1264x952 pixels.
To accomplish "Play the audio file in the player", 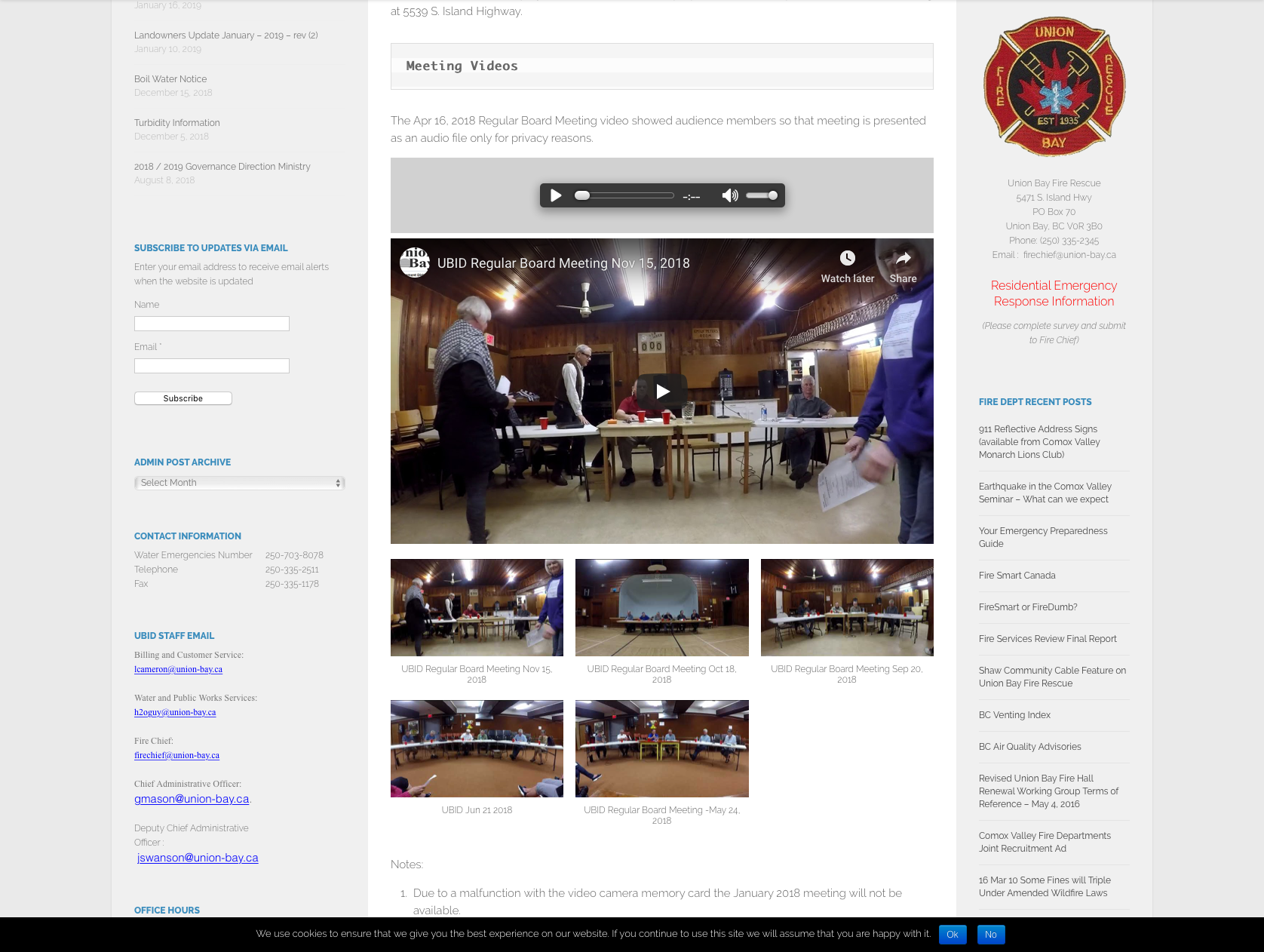I will [x=556, y=196].
